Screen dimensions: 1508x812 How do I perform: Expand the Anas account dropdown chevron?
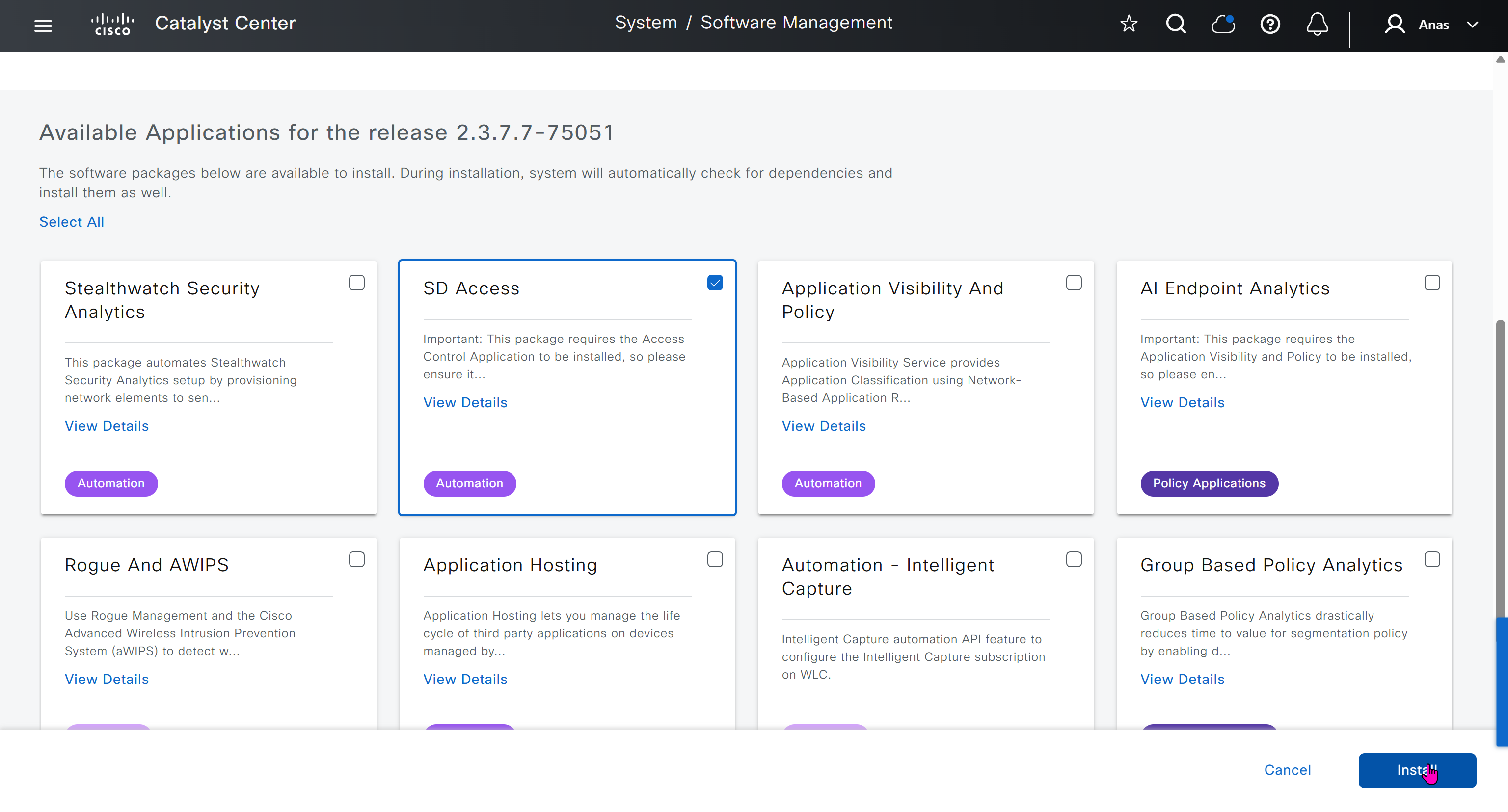[x=1472, y=25]
